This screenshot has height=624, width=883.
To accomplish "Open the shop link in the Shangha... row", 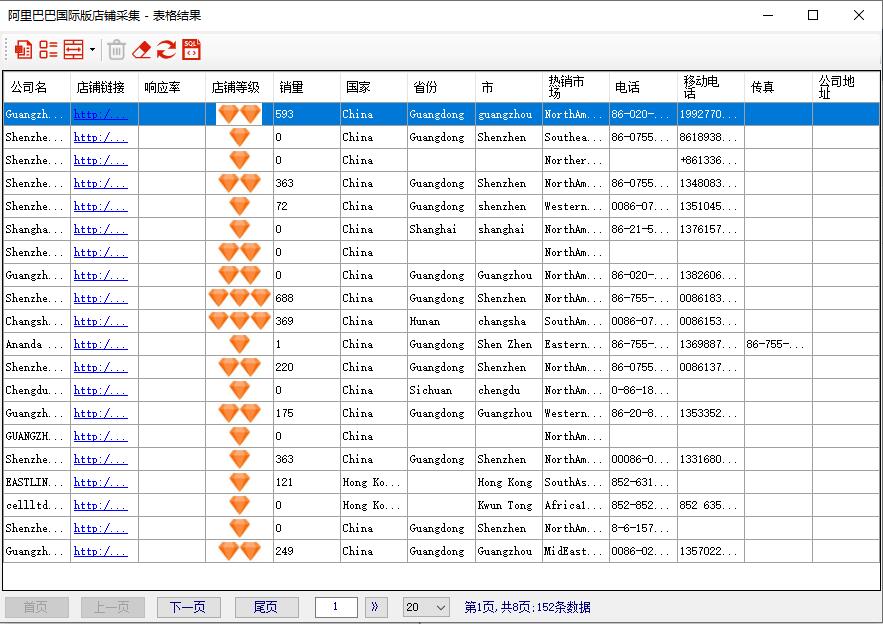I will click(100, 229).
